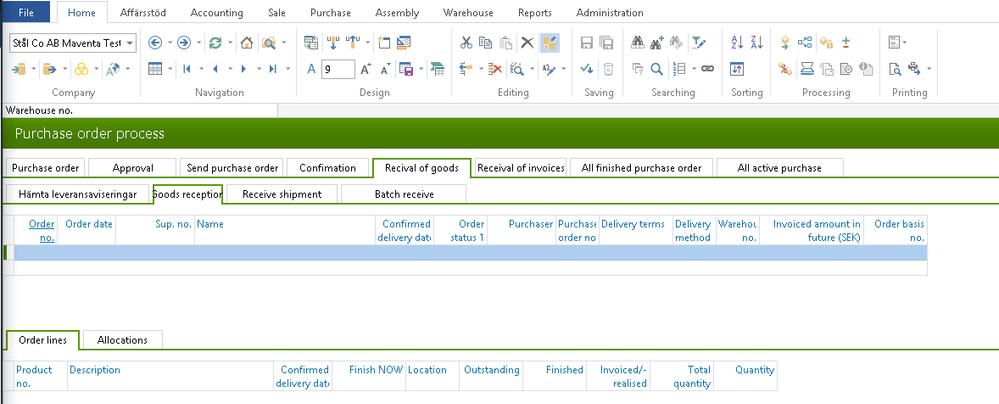Click the blue magnifier in Searching group
The image size is (999, 404).
[657, 69]
